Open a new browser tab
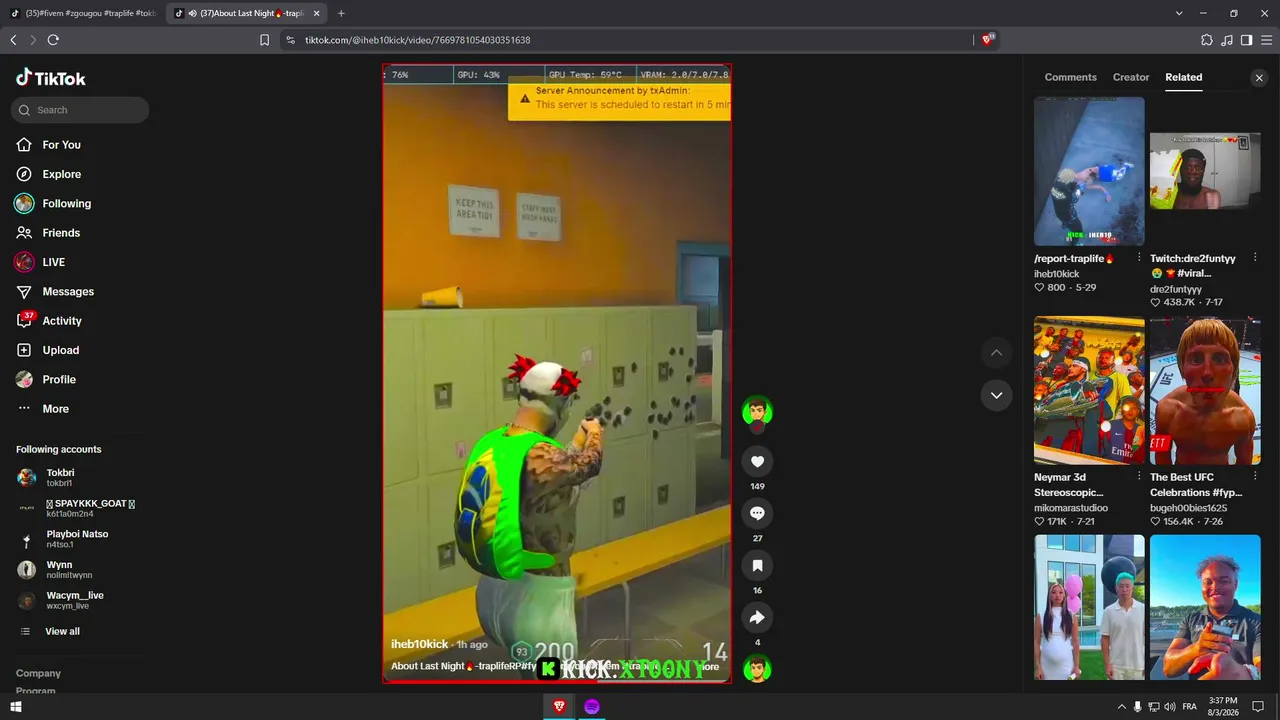 341,13
